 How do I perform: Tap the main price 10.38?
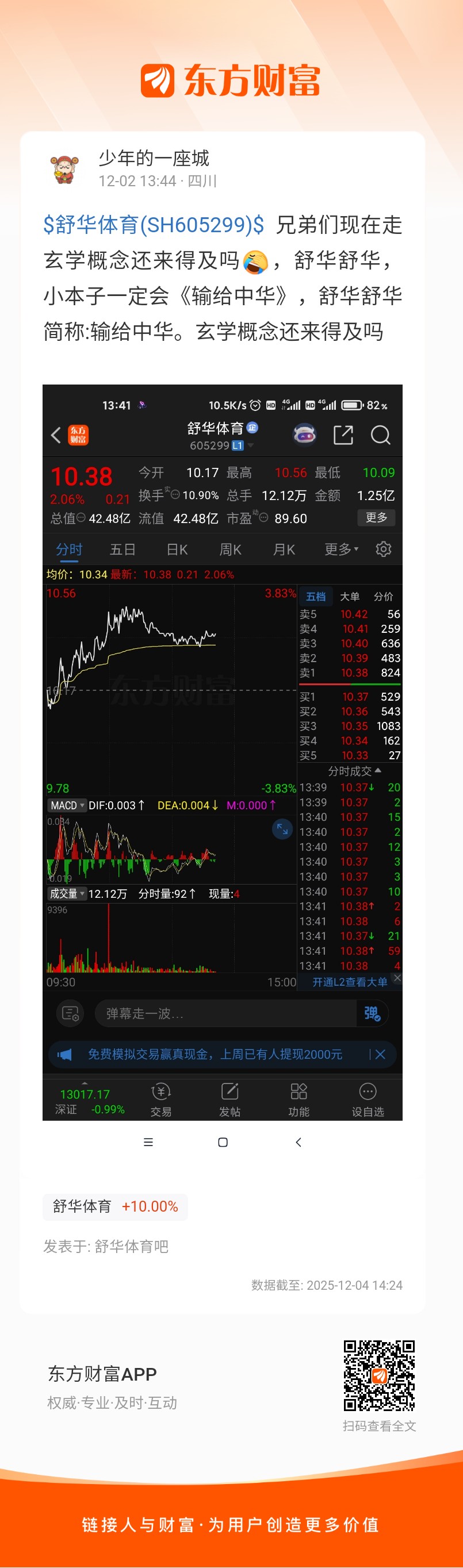(x=81, y=476)
